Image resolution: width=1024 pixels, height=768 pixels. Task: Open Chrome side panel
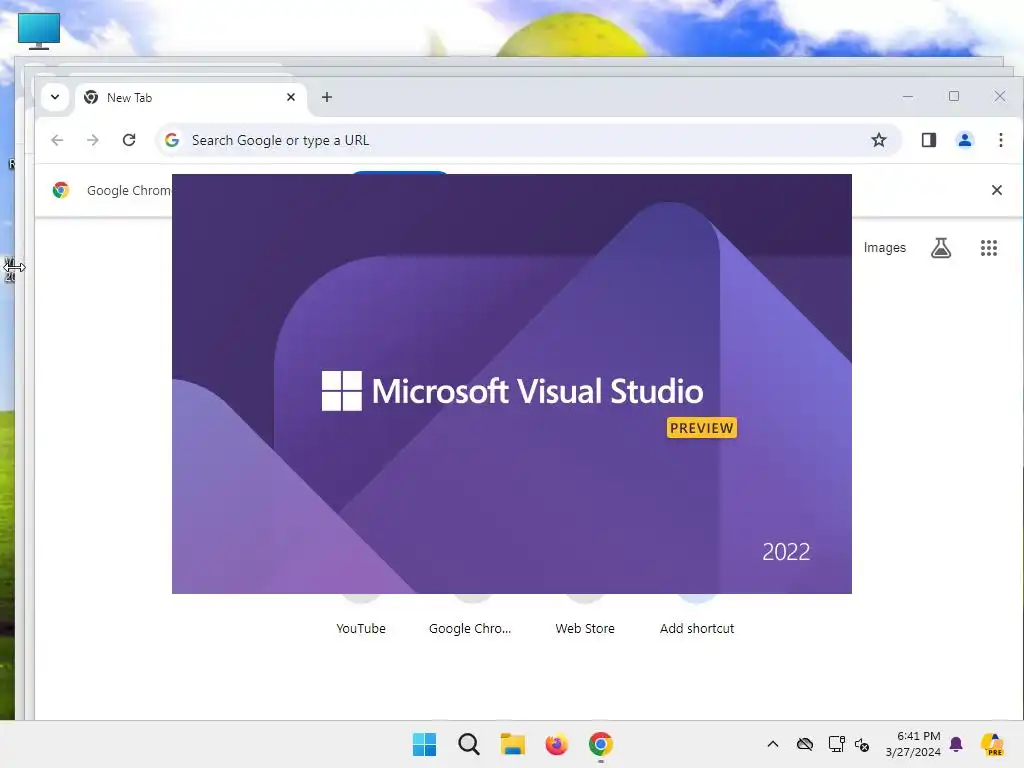coord(929,140)
